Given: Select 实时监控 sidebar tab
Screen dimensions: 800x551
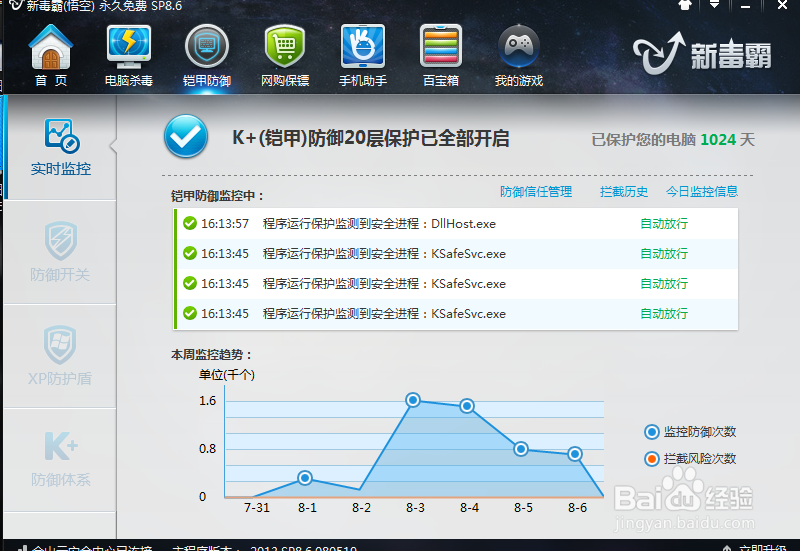Looking at the screenshot, I should coord(60,148).
